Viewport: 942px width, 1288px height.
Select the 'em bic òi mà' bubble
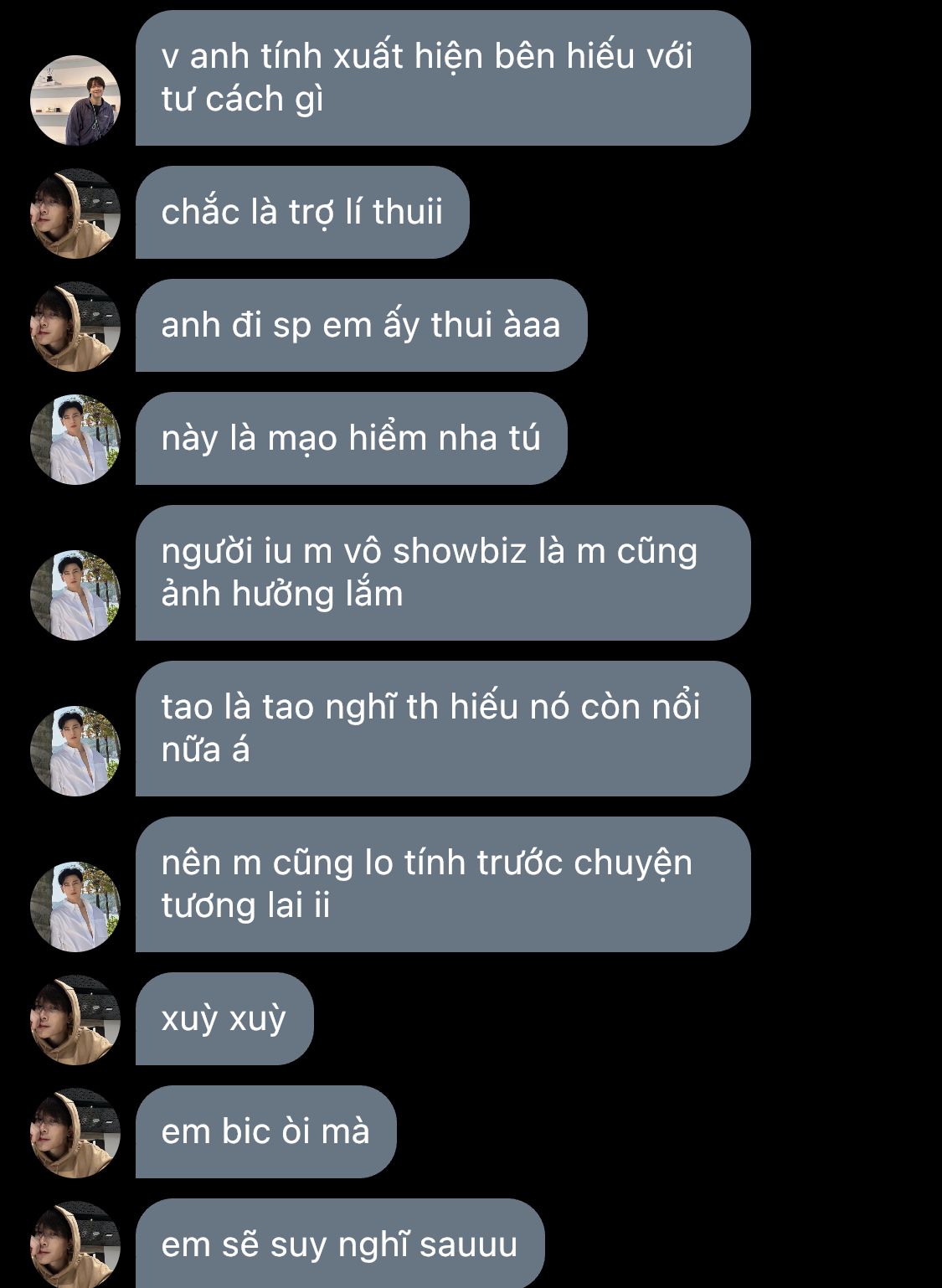point(266,1131)
